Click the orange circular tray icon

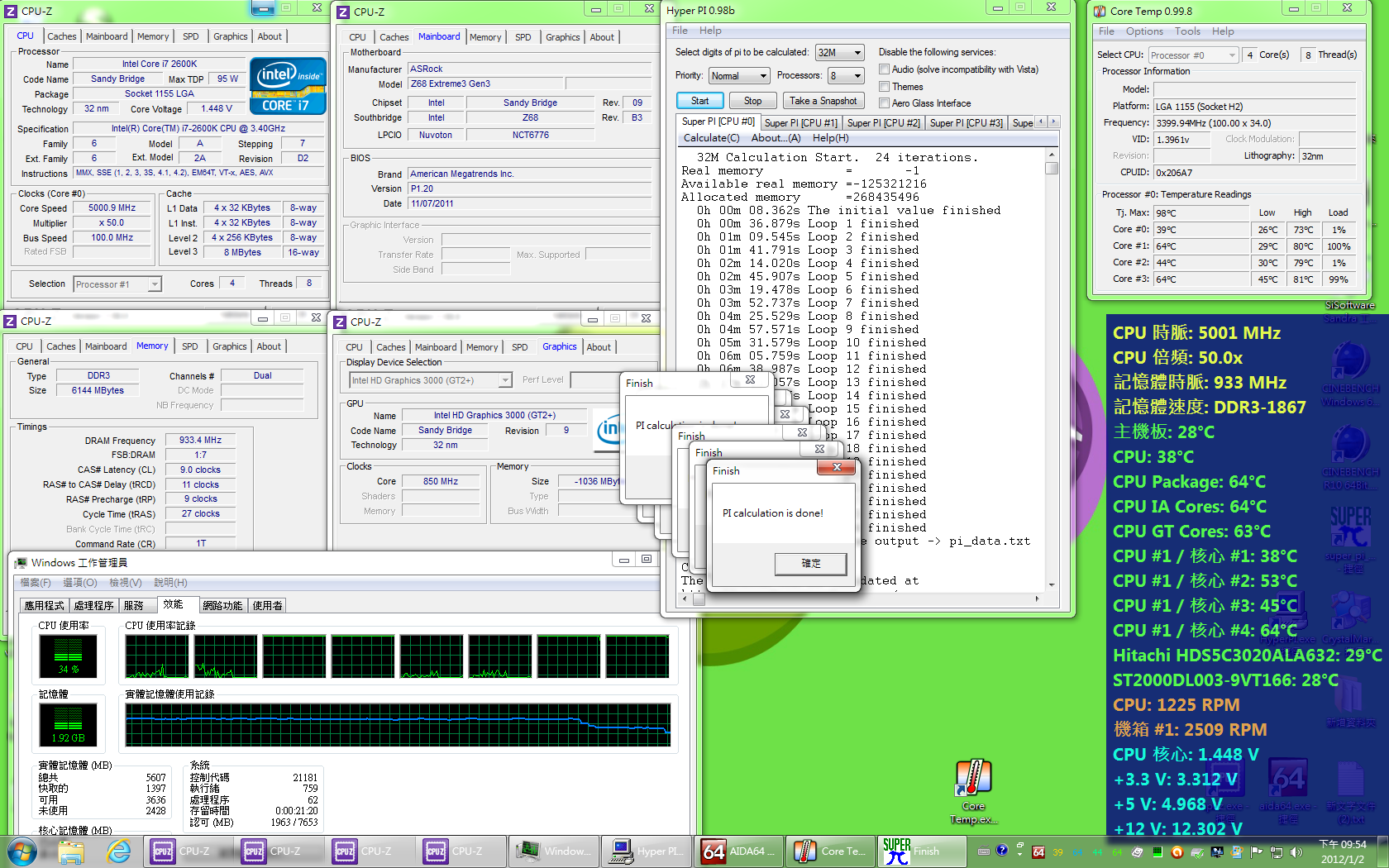[x=1177, y=852]
